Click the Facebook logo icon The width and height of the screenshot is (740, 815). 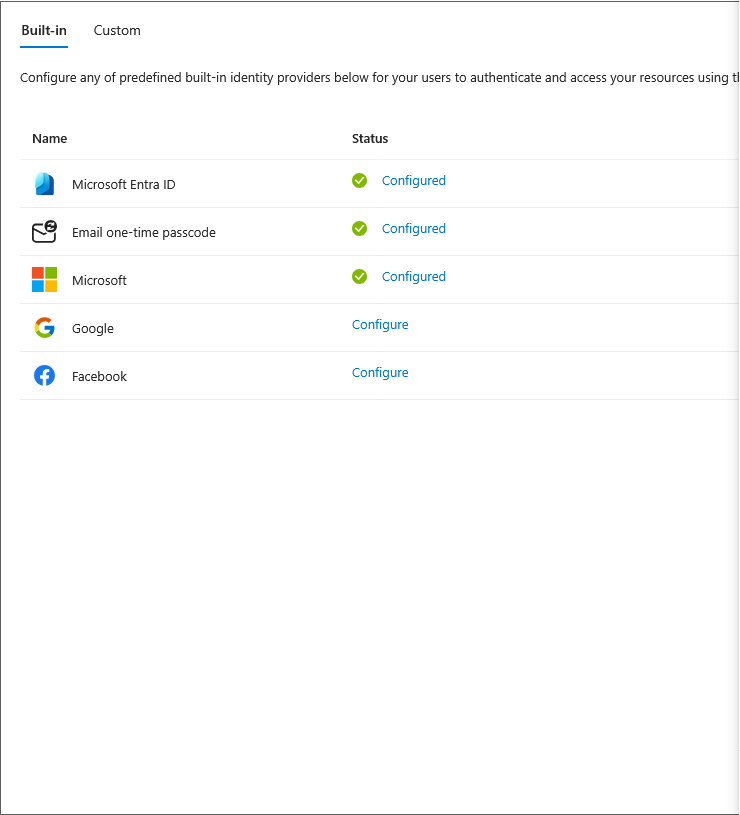[x=44, y=376]
